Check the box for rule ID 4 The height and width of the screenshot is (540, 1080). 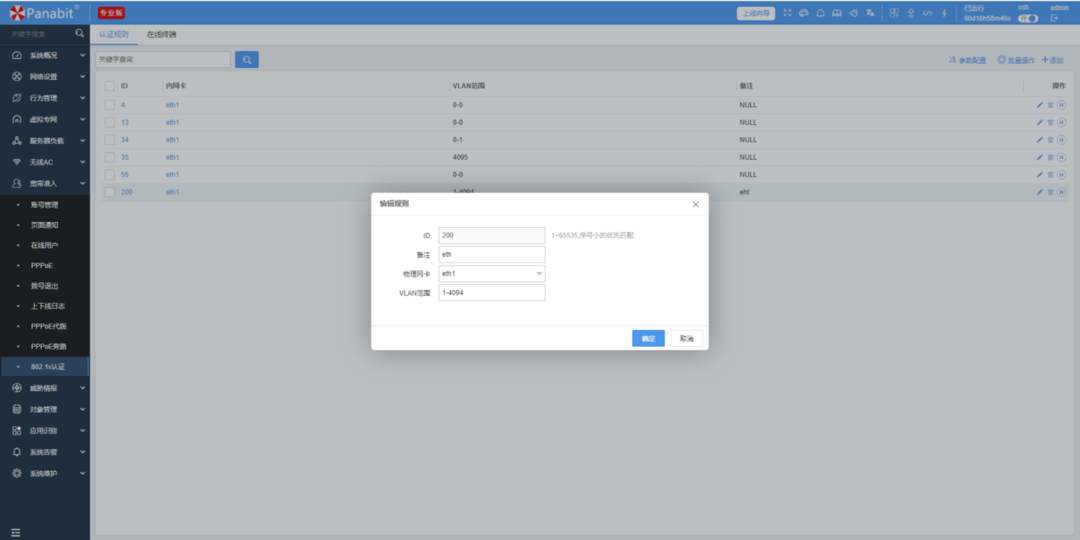(x=110, y=105)
